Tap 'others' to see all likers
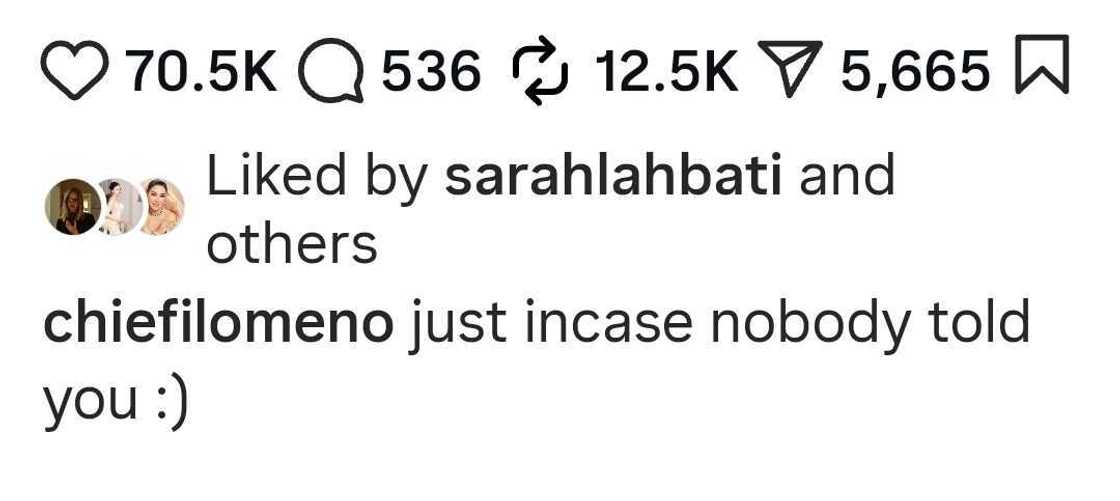 pyautogui.click(x=291, y=245)
